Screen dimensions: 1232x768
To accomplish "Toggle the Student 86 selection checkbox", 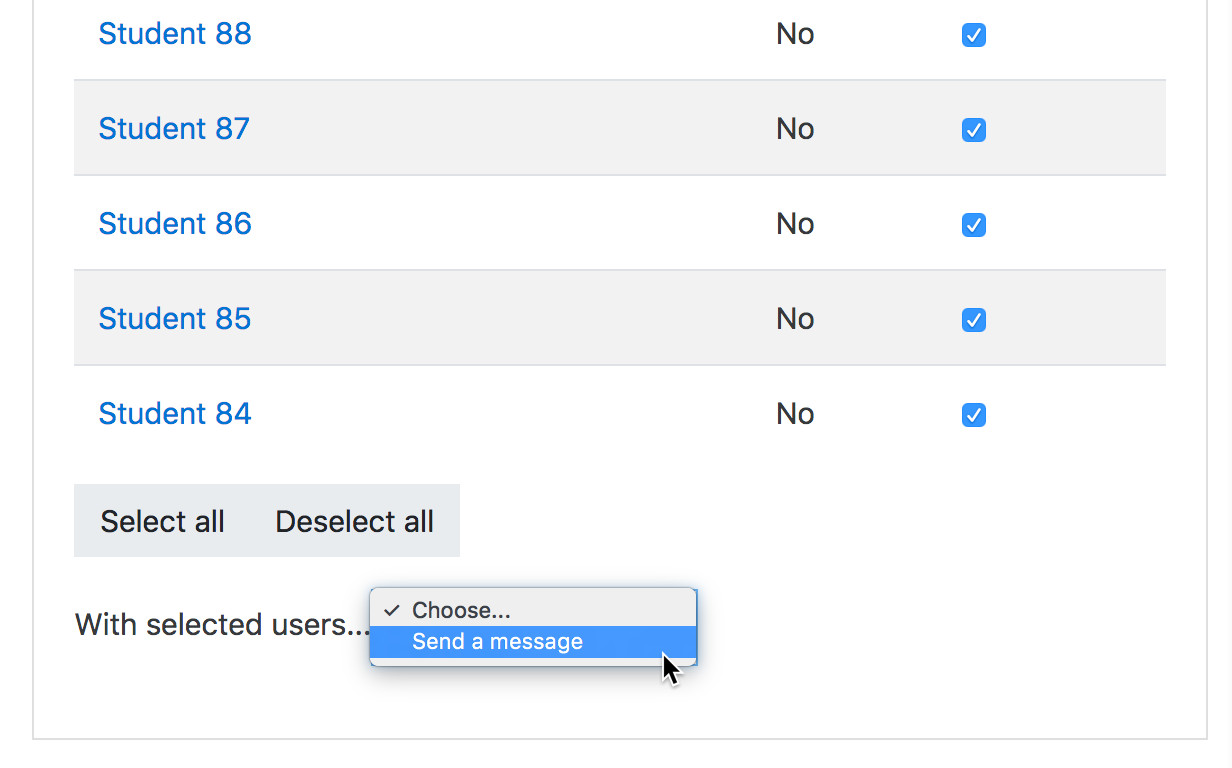I will pyautogui.click(x=973, y=225).
